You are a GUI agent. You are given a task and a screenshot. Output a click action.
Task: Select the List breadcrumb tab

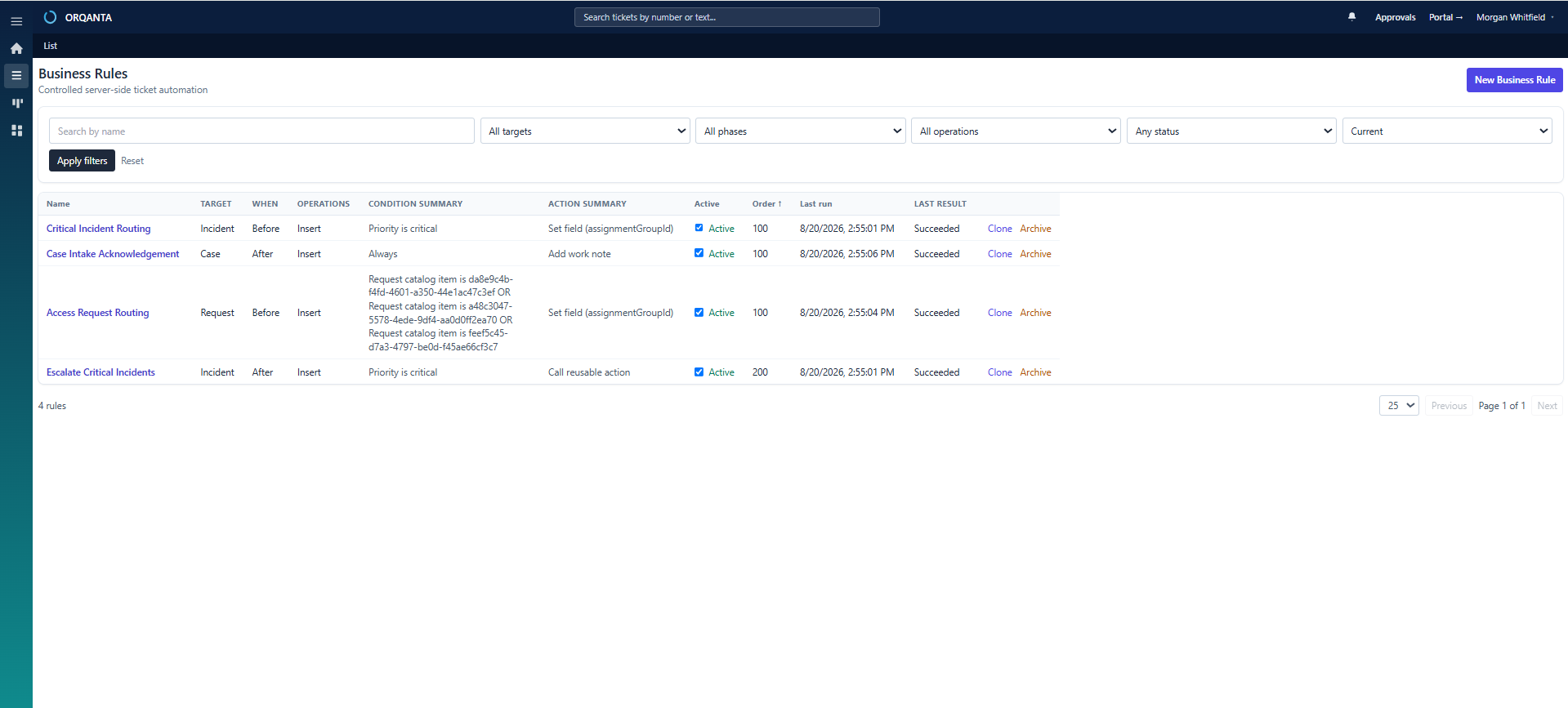pos(51,46)
